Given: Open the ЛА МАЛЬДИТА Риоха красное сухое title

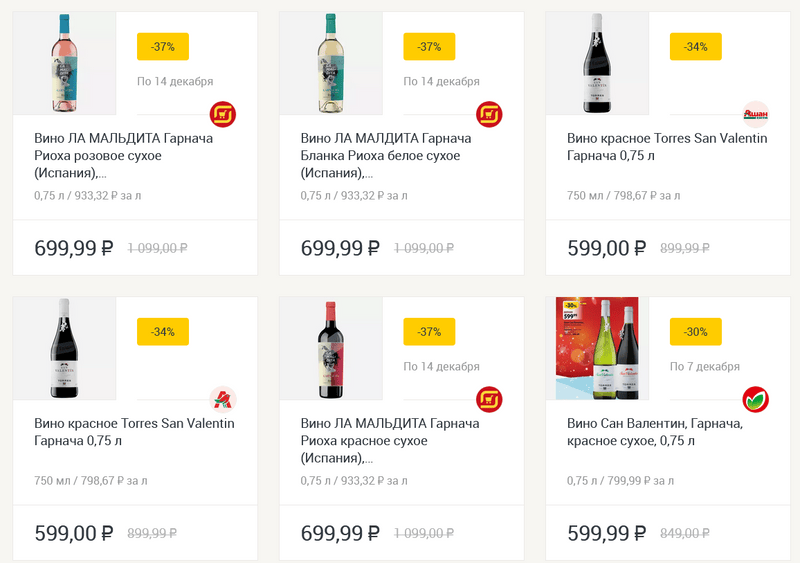Looking at the screenshot, I should pyautogui.click(x=391, y=441).
